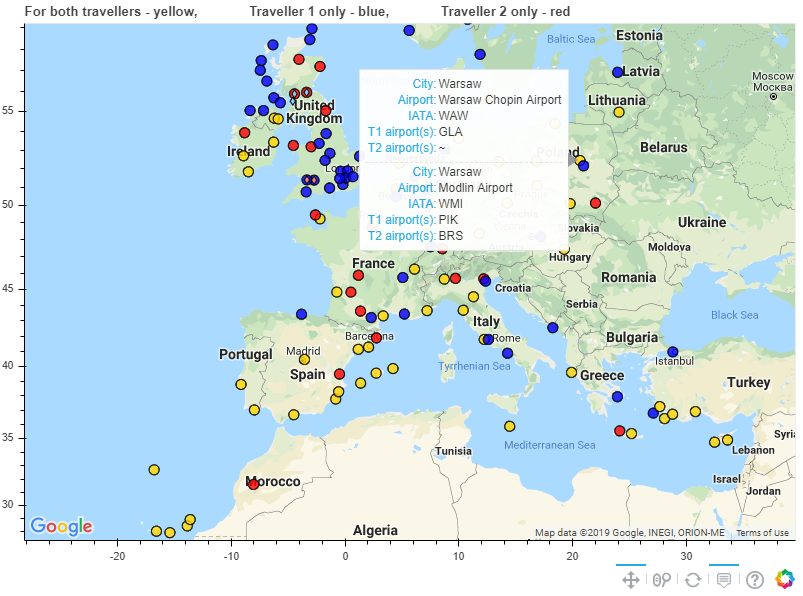The image size is (803, 596).
Task: Click the red marker in Ireland
Action: coord(244,133)
